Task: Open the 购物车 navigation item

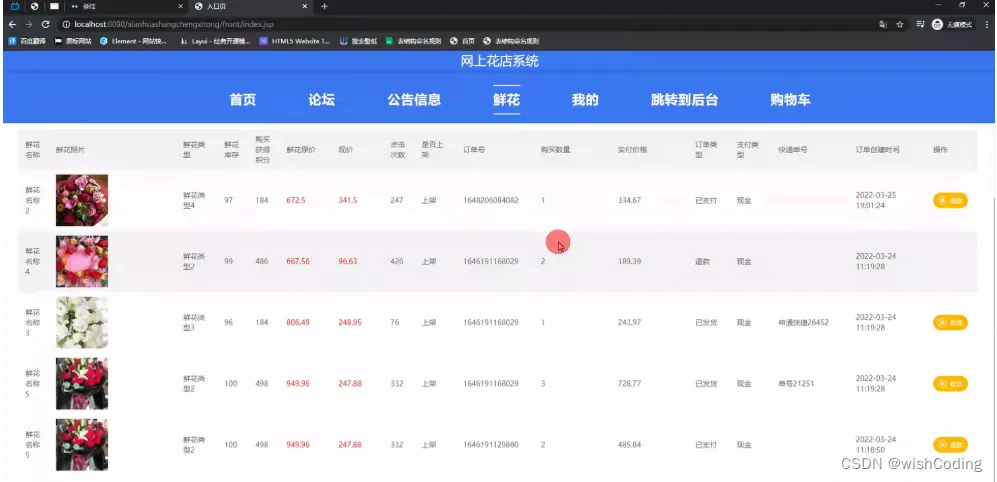Action: coord(790,100)
